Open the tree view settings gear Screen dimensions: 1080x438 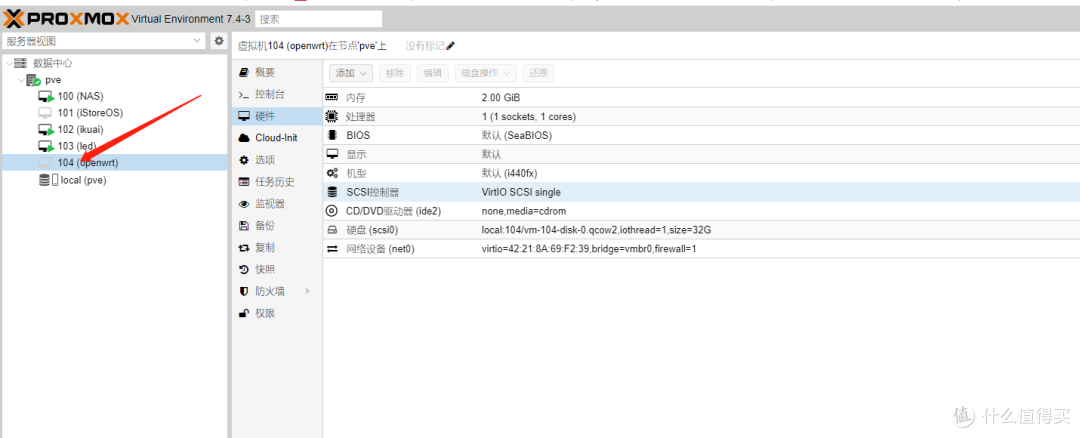point(219,41)
